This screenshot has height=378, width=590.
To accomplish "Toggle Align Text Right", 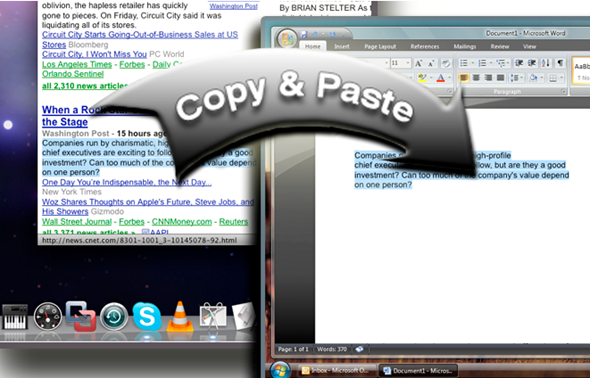I will (488, 78).
